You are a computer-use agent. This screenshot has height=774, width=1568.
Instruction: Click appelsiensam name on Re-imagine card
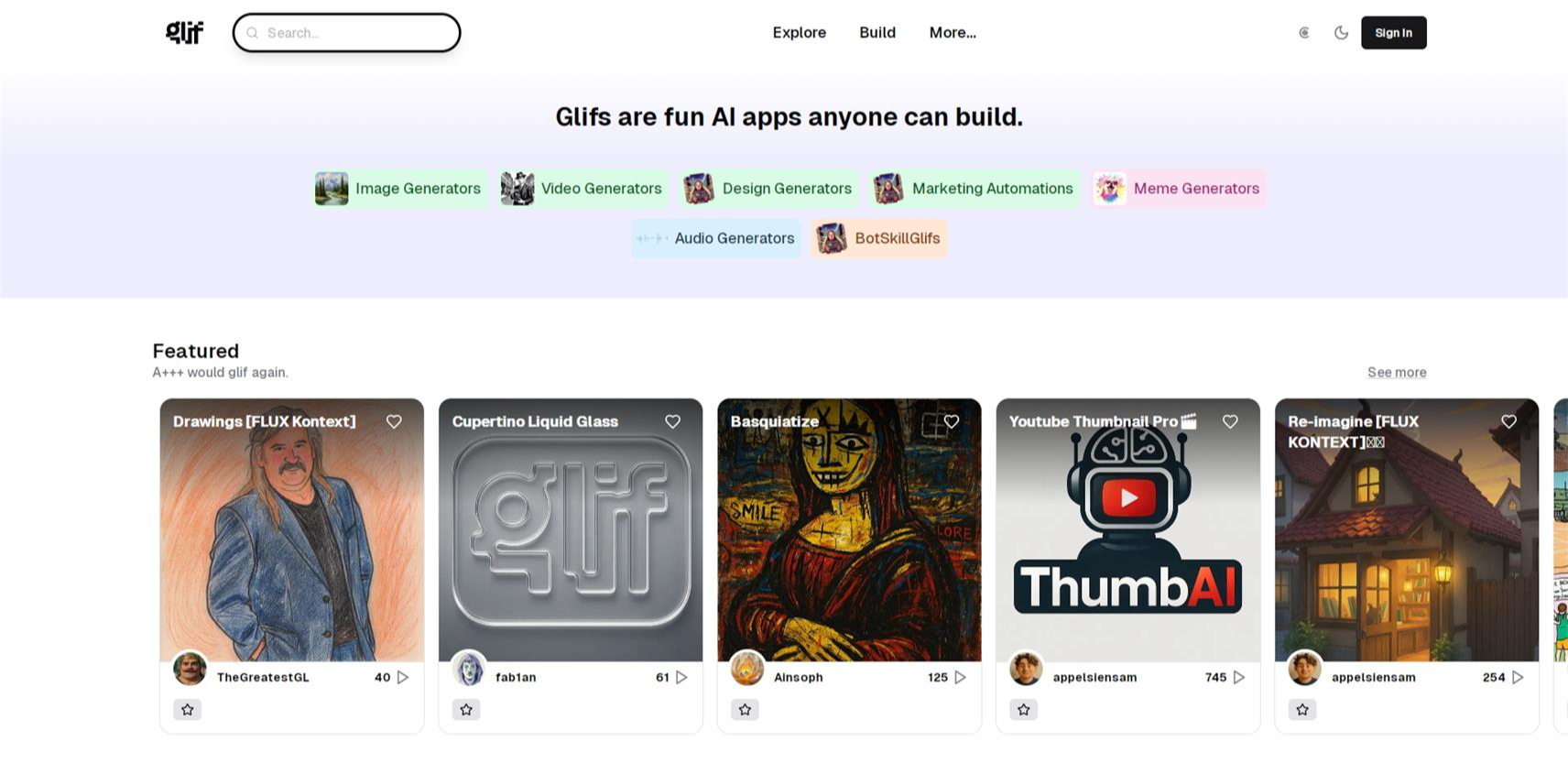click(x=1373, y=678)
